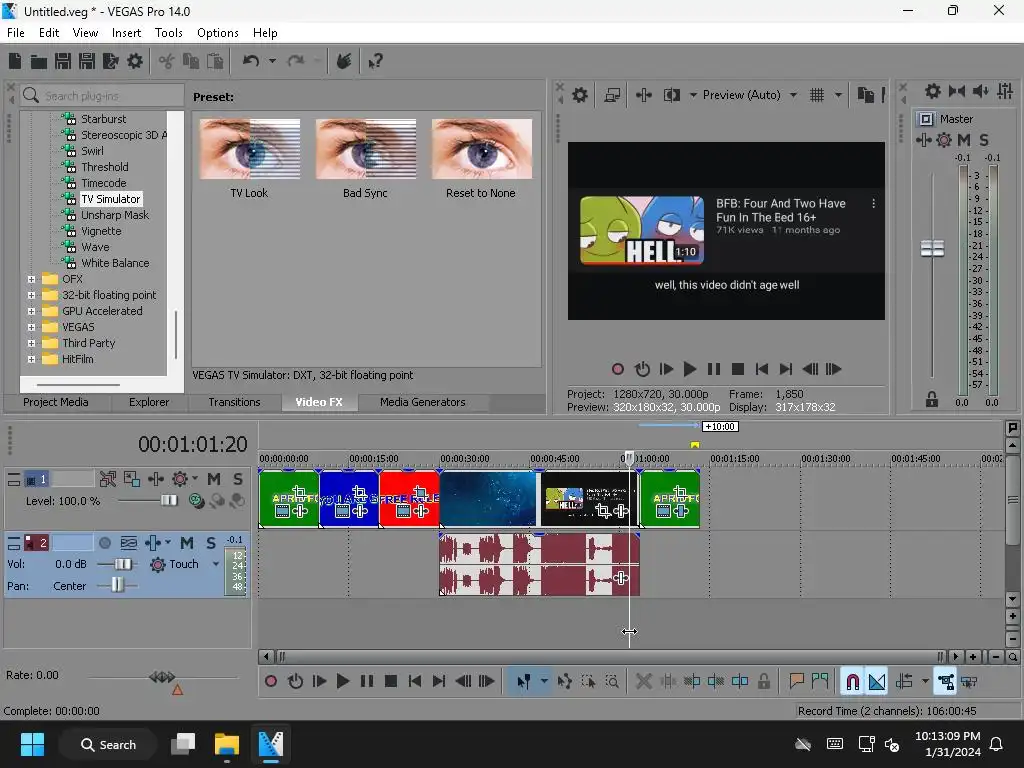
Task: Expand the 32-bit floating point folder
Action: (31, 295)
